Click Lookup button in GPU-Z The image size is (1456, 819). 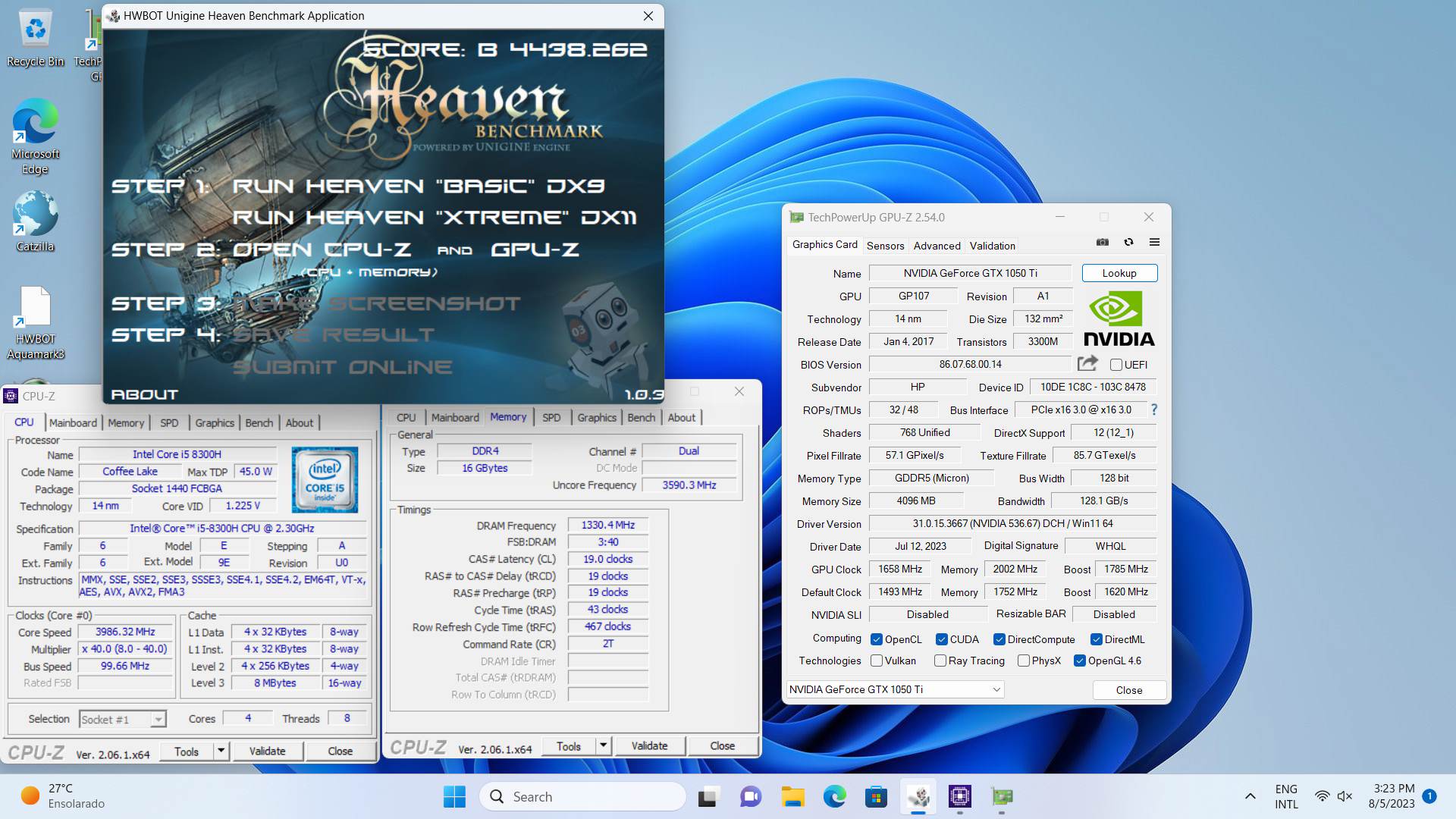click(x=1119, y=273)
